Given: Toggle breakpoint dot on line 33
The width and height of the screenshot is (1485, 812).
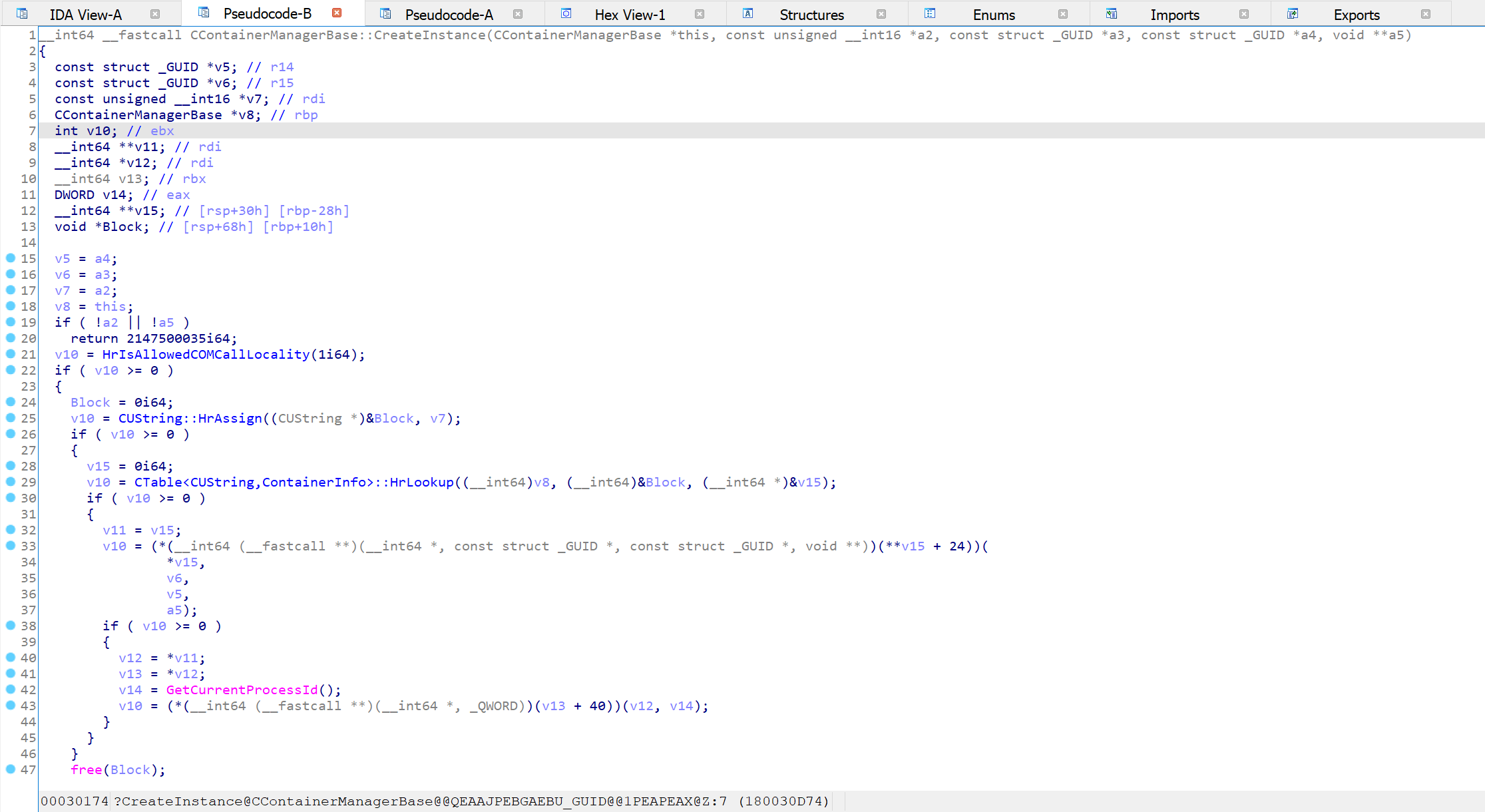Looking at the screenshot, I should (11, 546).
